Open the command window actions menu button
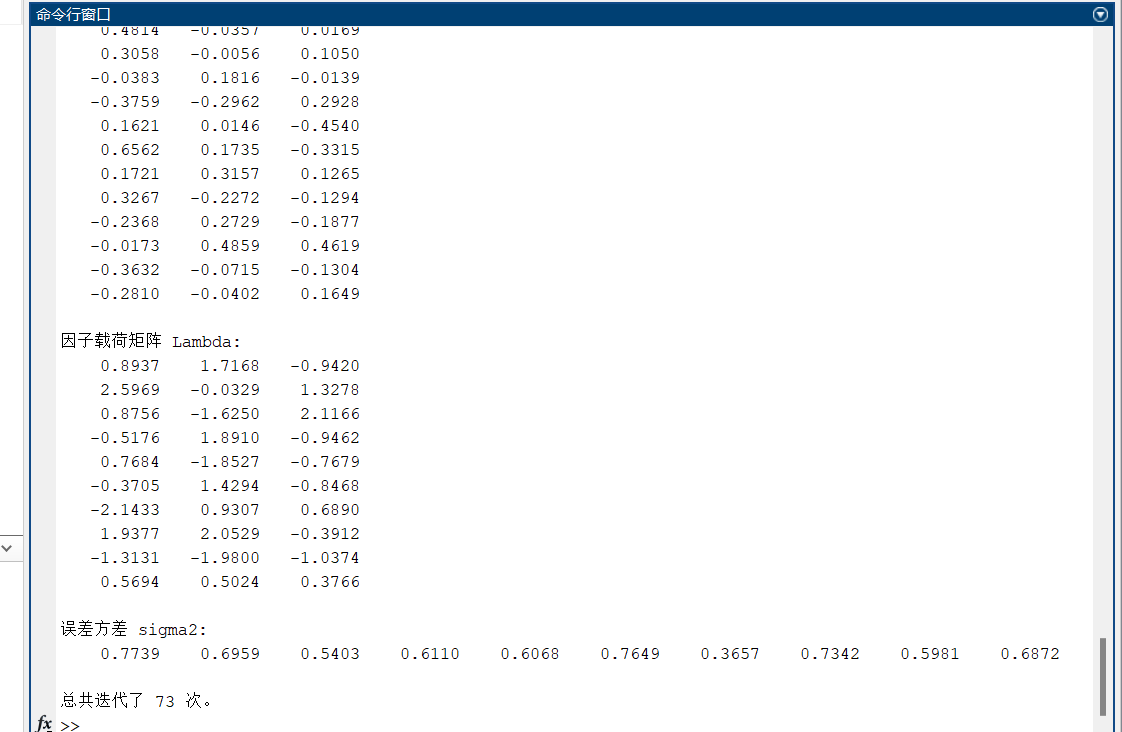This screenshot has height=732, width=1122. 1101,14
